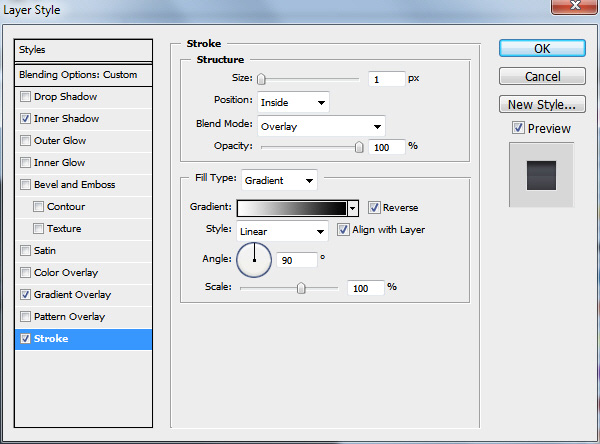Uncheck the Reverse gradient option
This screenshot has height=444, width=600.
pyautogui.click(x=374, y=207)
